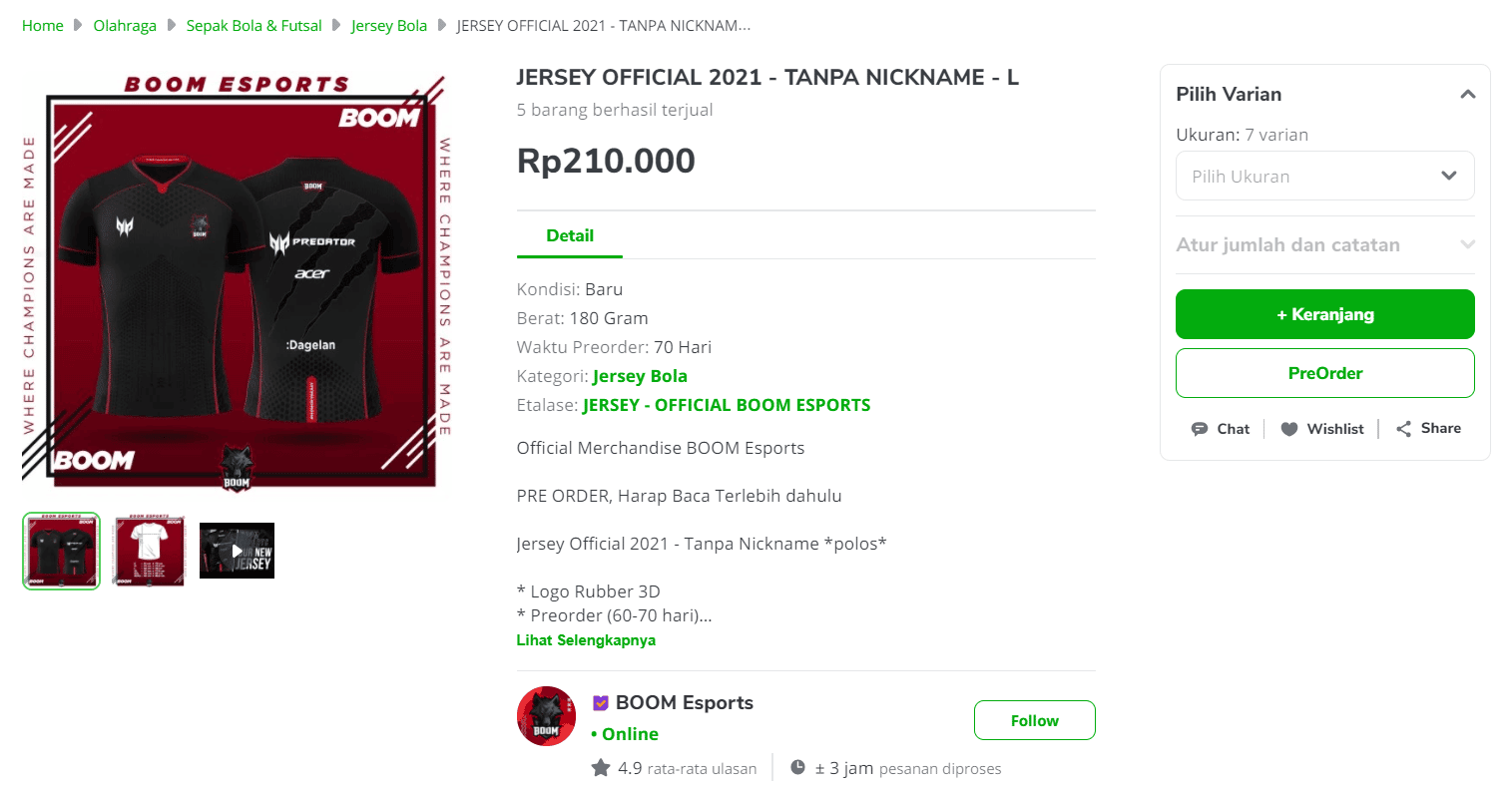Click the Chat speech bubble icon
The height and width of the screenshot is (788, 1512).
(x=1200, y=429)
